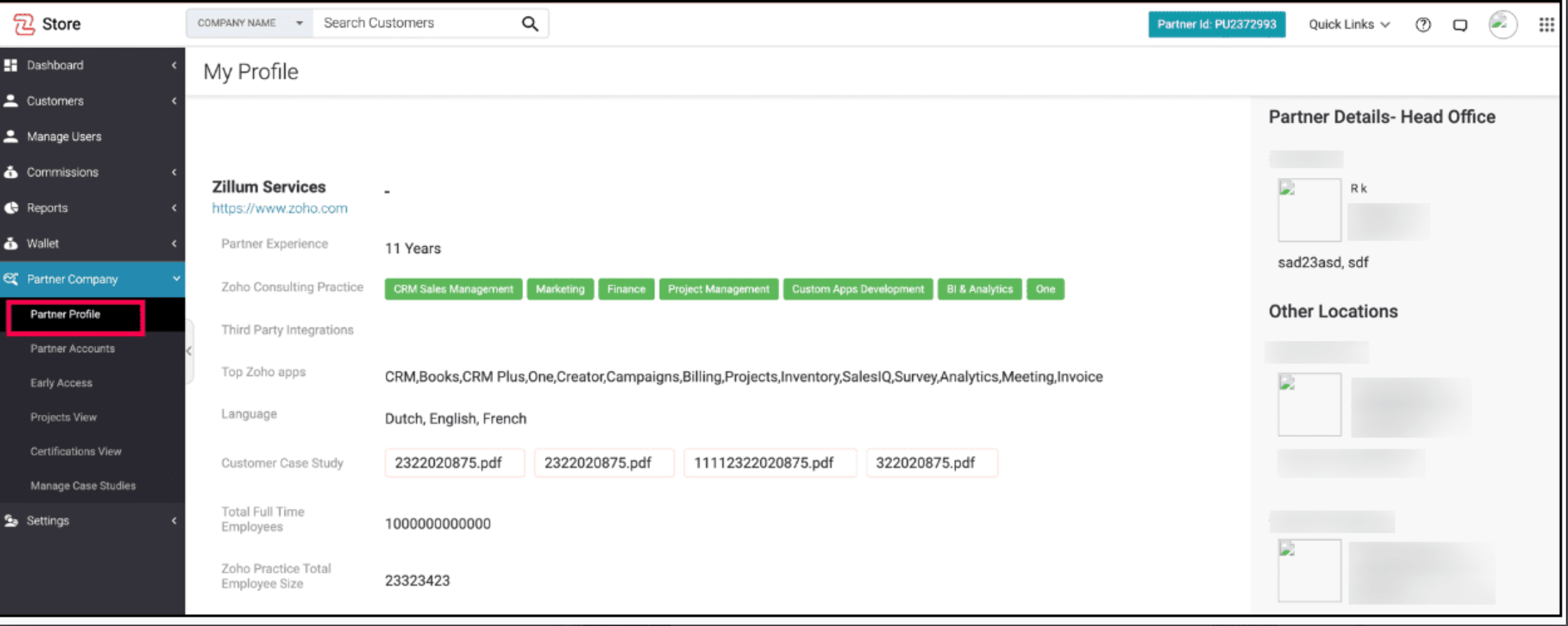Click the 11 Years experience value
The image size is (1568, 626).
413,249
